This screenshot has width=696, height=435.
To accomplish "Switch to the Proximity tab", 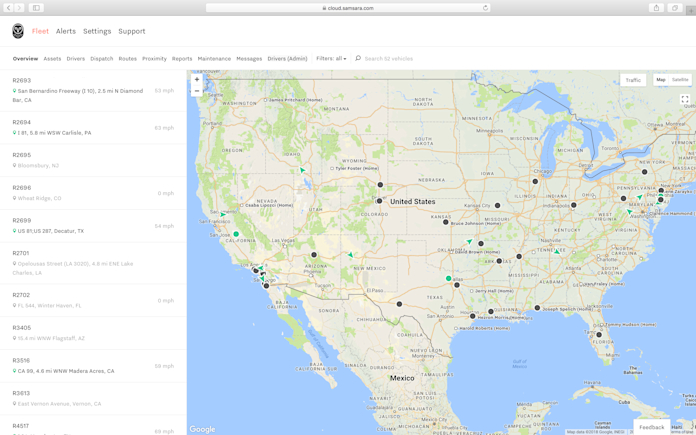I will pyautogui.click(x=154, y=59).
